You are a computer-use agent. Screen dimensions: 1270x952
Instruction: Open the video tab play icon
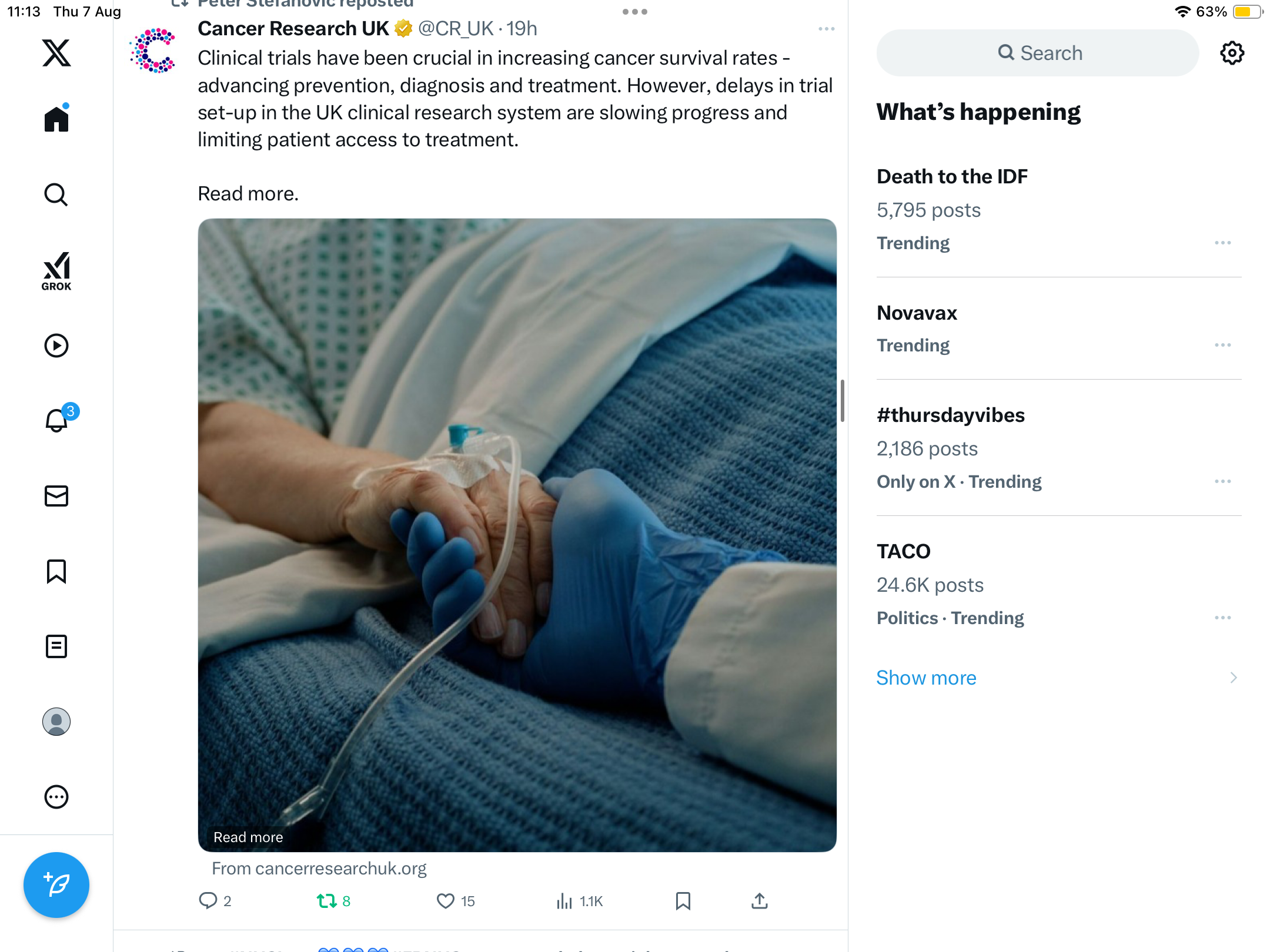point(56,346)
